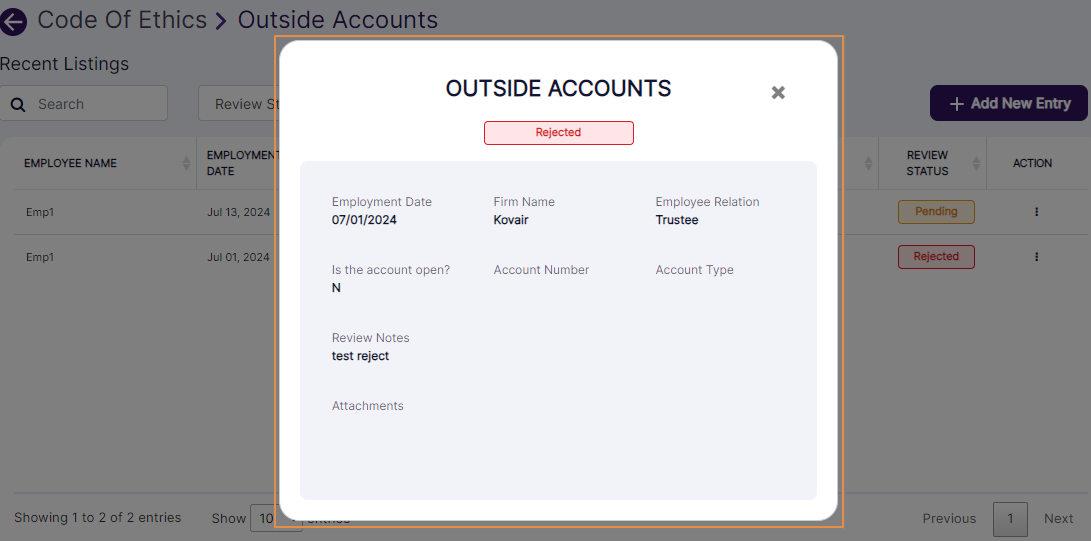The height and width of the screenshot is (541, 1091).
Task: Click the Attachments label
Action: pyautogui.click(x=367, y=406)
